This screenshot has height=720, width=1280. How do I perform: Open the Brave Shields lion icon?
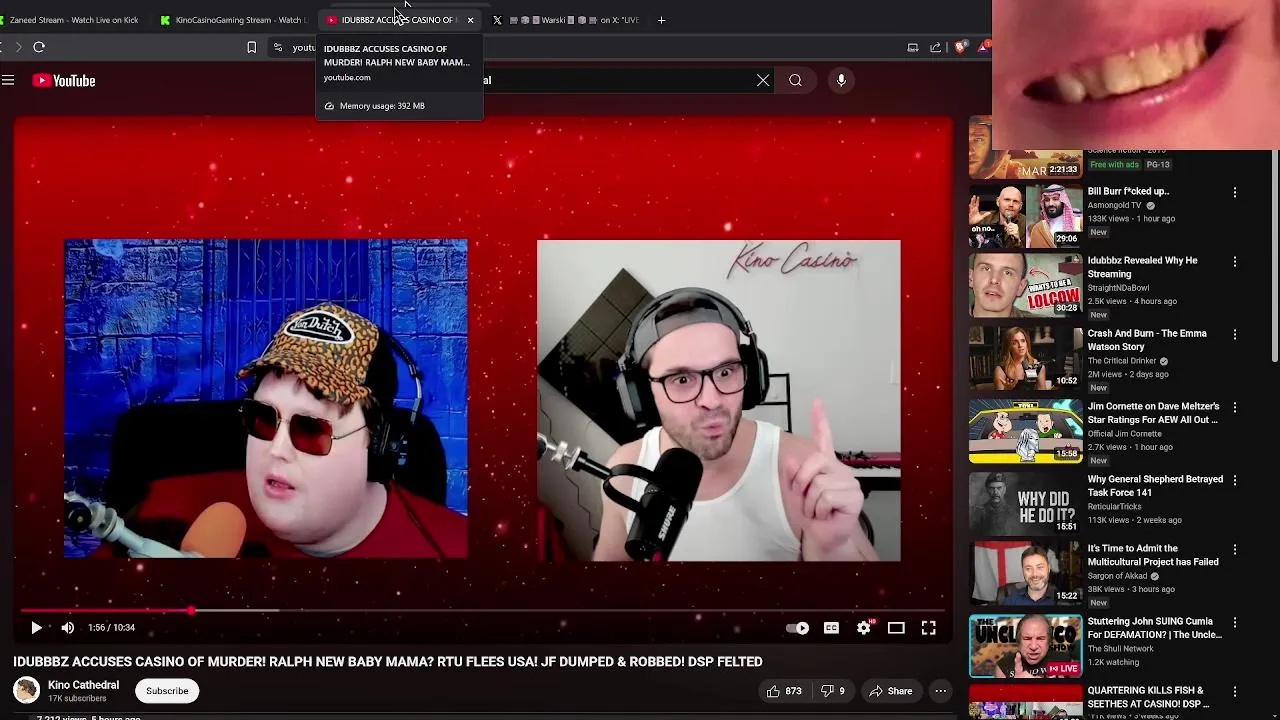click(960, 47)
